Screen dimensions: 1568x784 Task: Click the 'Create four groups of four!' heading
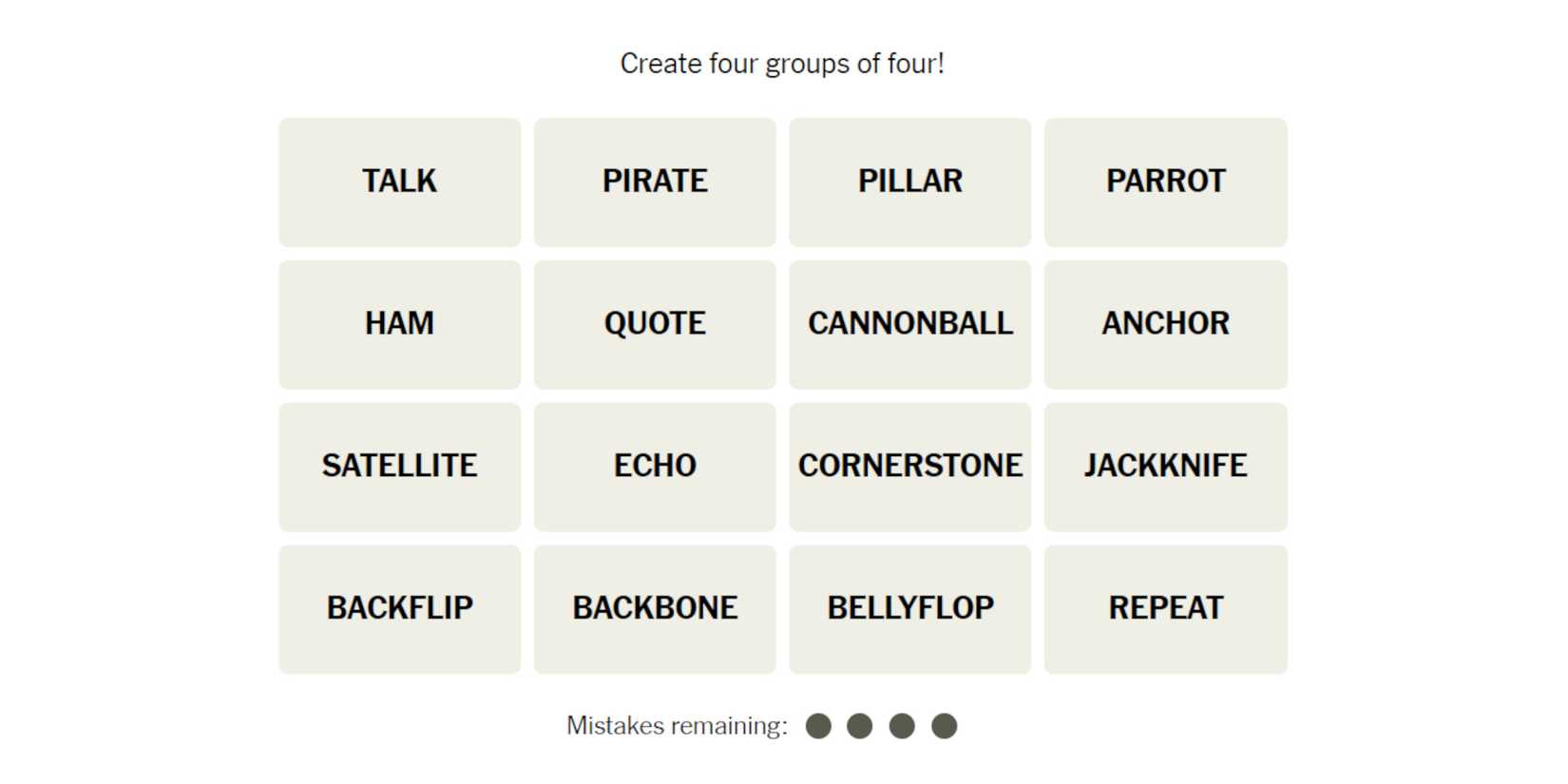(782, 64)
